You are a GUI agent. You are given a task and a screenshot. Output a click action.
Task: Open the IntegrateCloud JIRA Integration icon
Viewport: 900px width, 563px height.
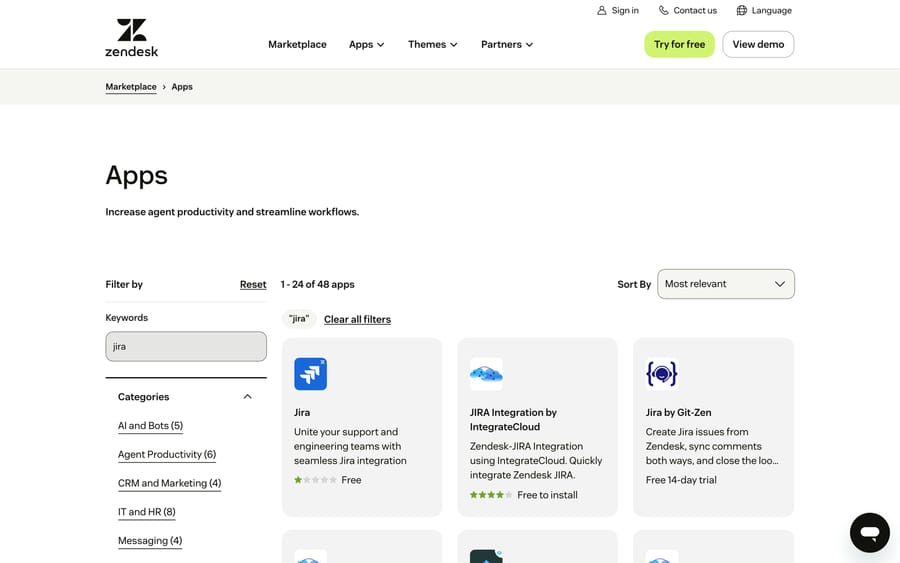click(x=486, y=374)
